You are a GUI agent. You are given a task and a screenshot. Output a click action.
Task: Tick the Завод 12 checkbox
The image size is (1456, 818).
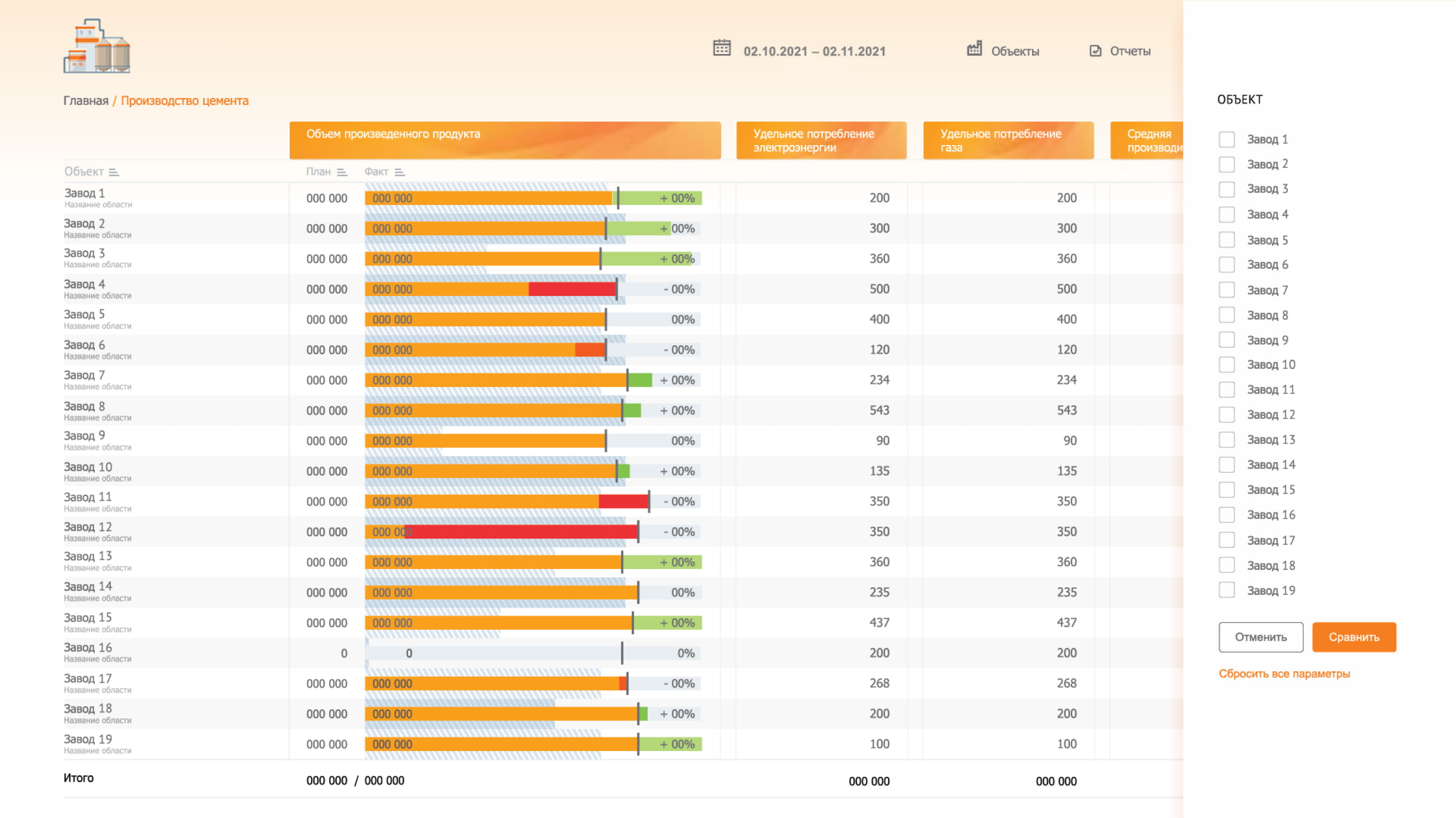point(1226,414)
